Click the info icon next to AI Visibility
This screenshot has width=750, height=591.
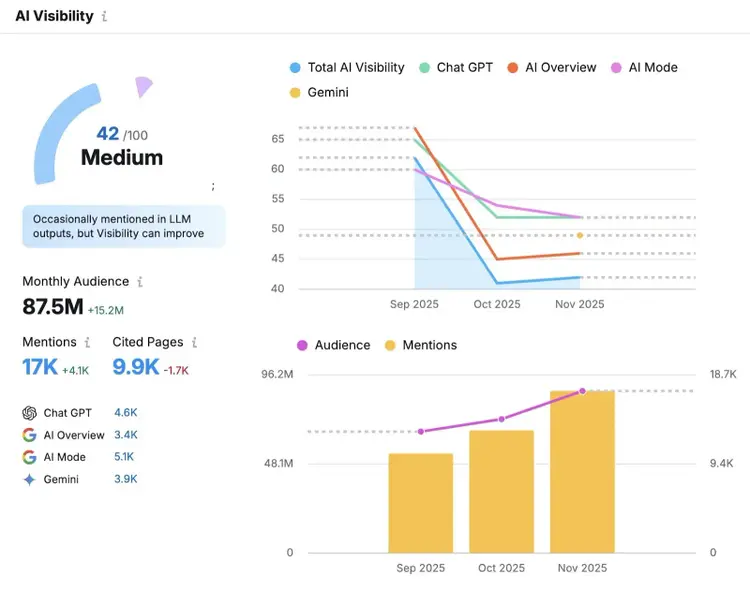104,16
